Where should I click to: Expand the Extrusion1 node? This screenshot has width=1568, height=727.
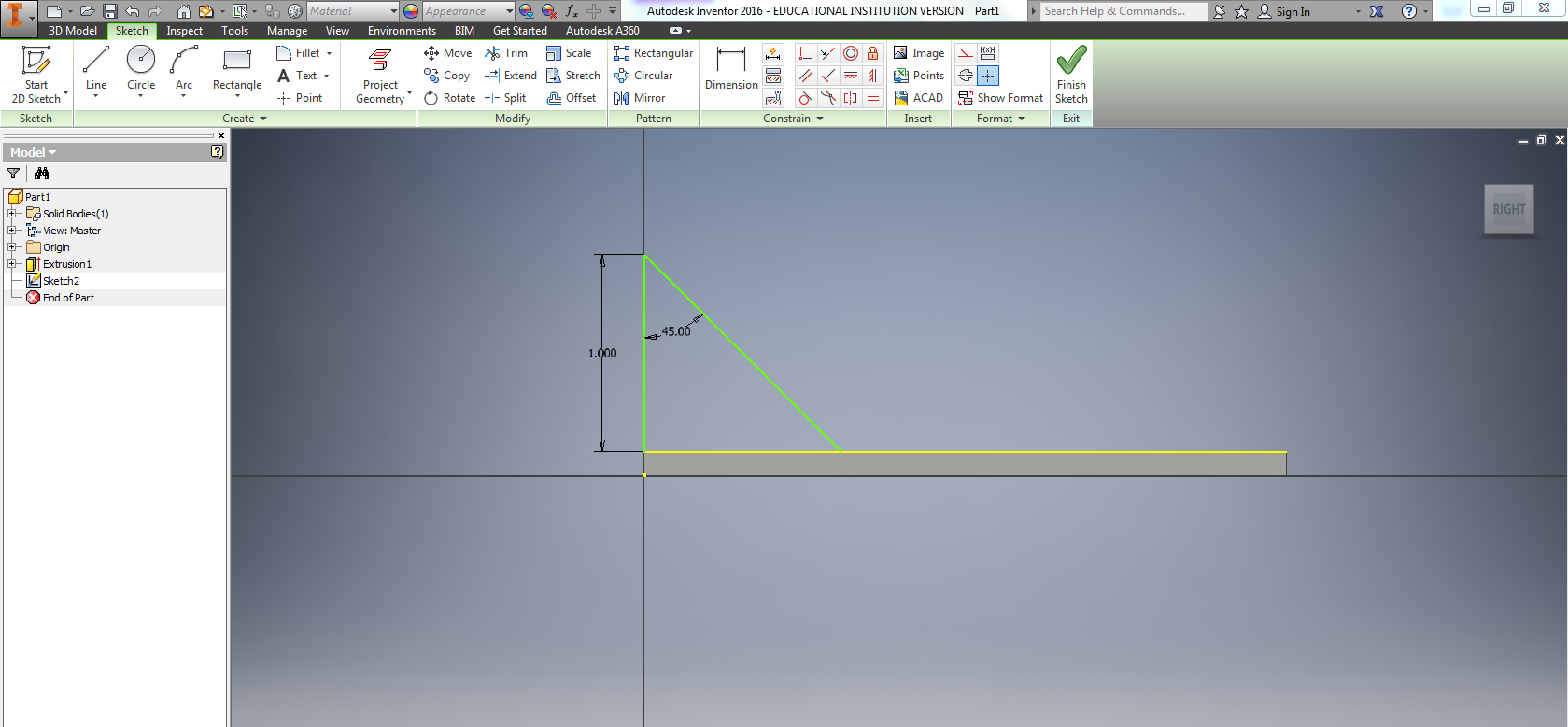pos(12,264)
